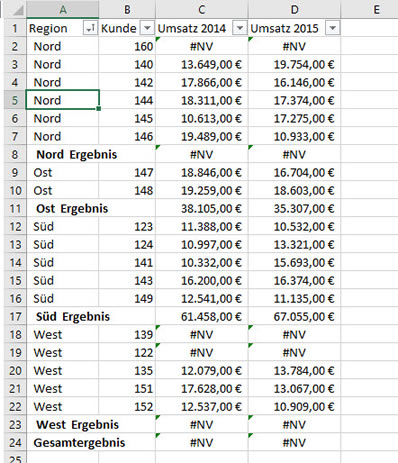The image size is (398, 463).
Task: Click the West Ergebnis #NV cell in column D
Action: (294, 424)
